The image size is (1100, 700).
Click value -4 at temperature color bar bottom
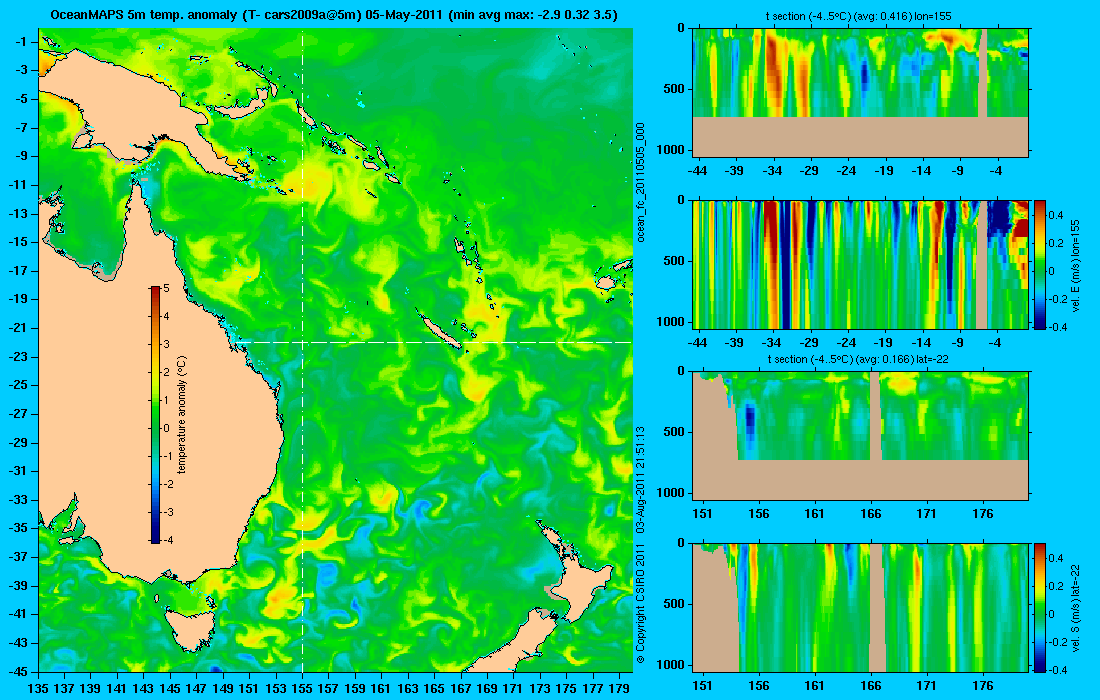click(x=168, y=540)
